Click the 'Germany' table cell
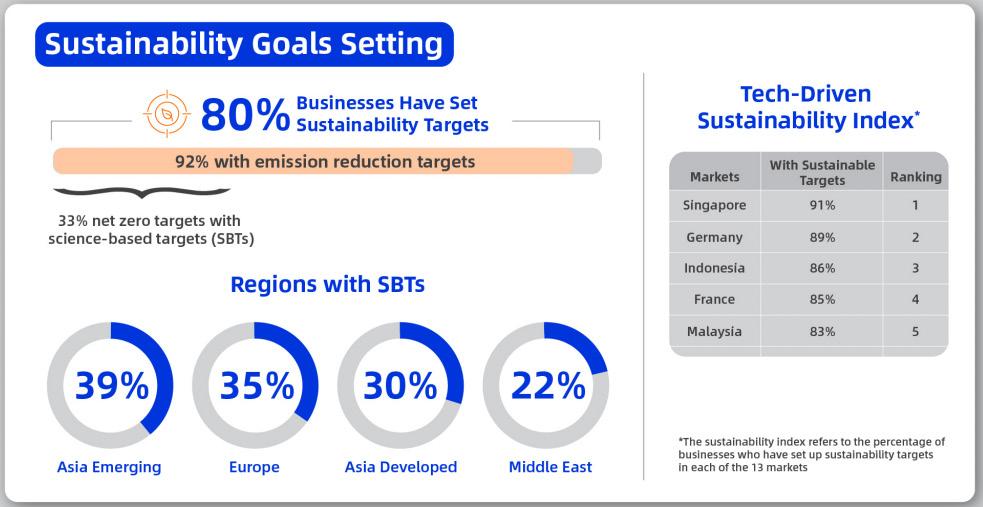 (x=715, y=237)
